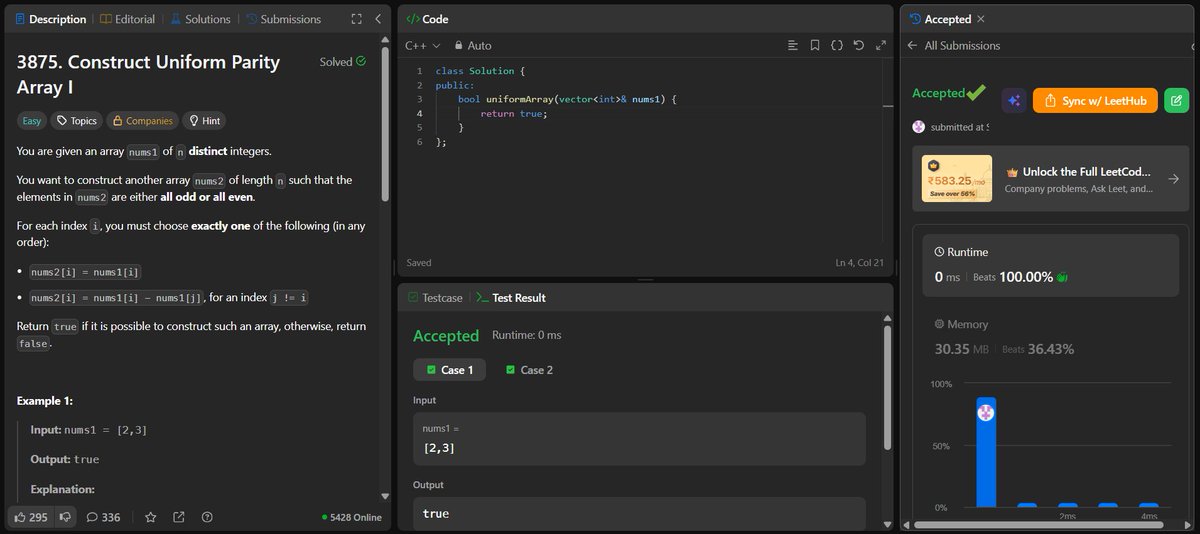The height and width of the screenshot is (534, 1200).
Task: Click the Beats 100.00% clap icon
Action: point(1063,277)
